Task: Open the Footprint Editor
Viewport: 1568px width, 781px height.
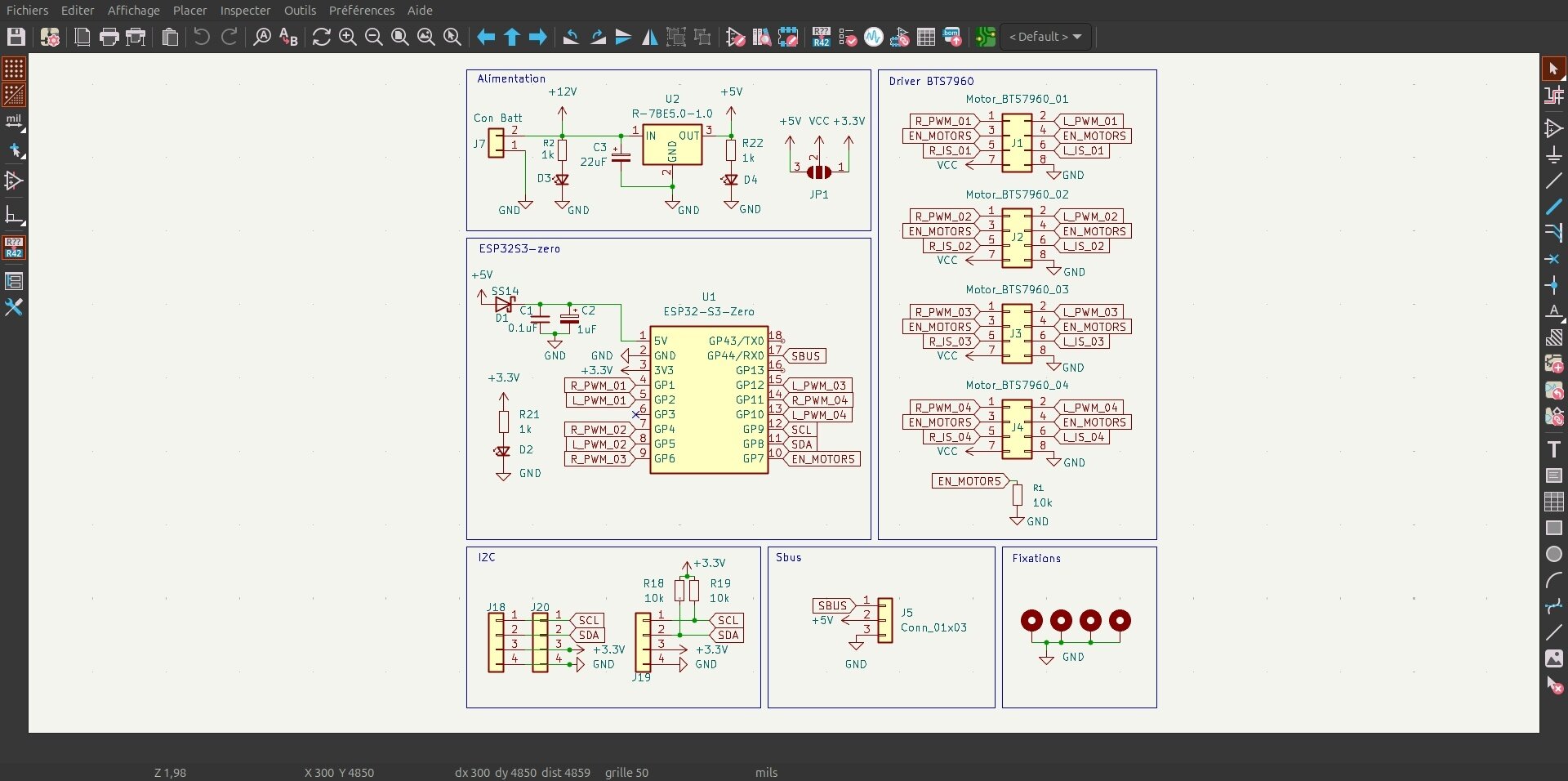Action: click(x=788, y=37)
